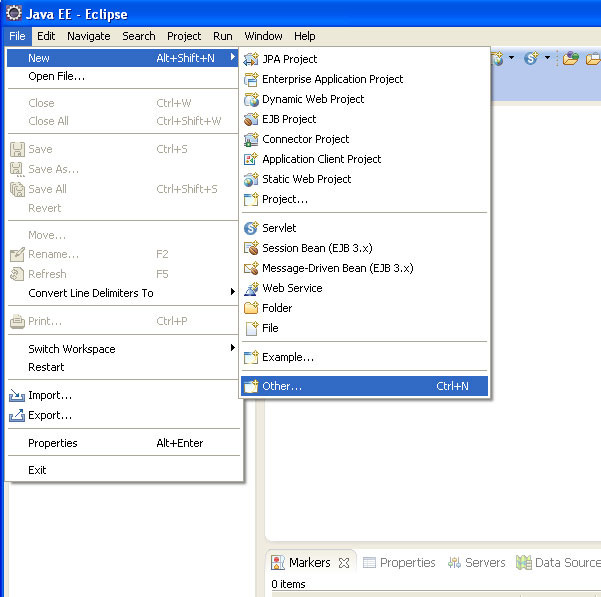Click the new Servlet toolbar button
This screenshot has width=601, height=597.
coord(531,58)
